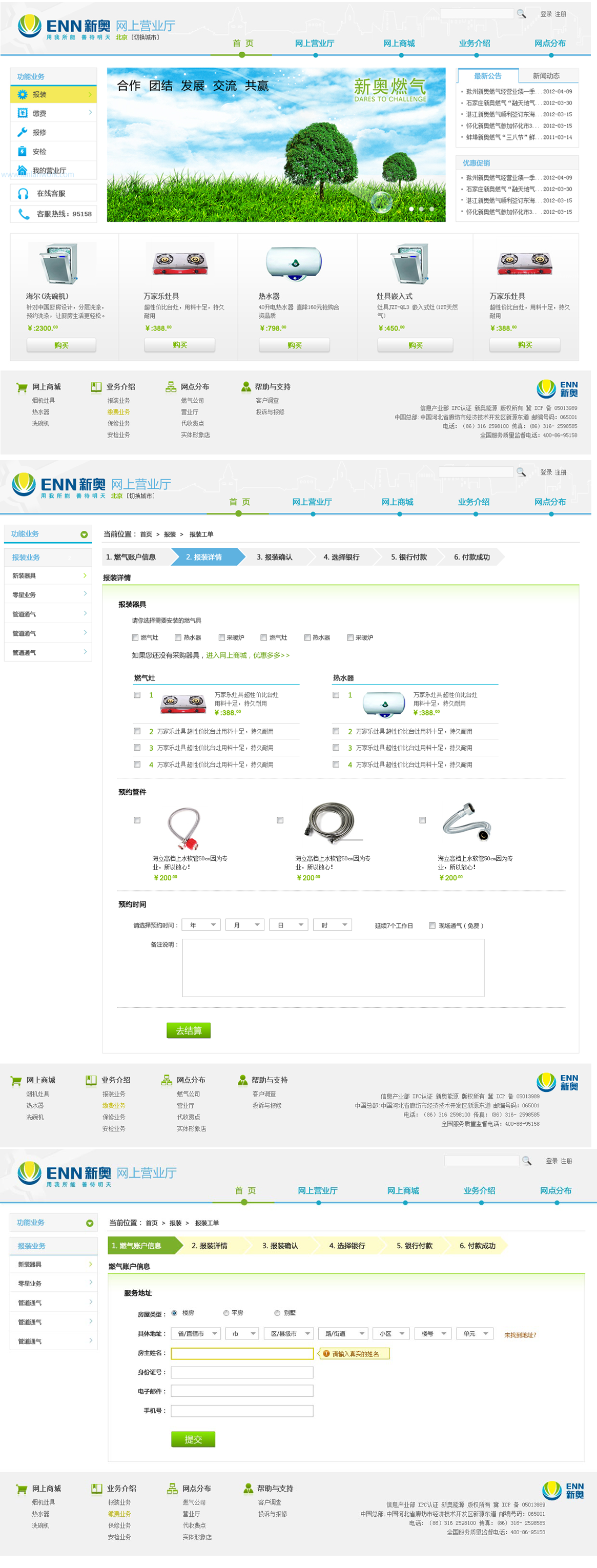Select the 平房 house type radio button
Viewport: 597px width, 1568px height.
(227, 1313)
